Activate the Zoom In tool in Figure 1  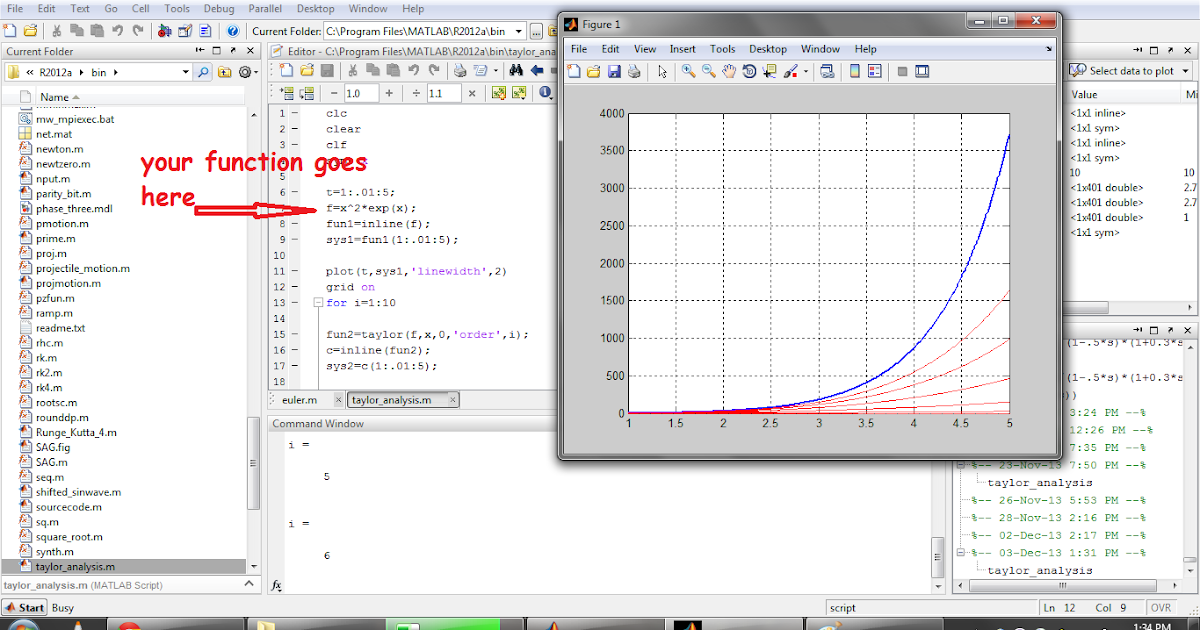coord(688,71)
